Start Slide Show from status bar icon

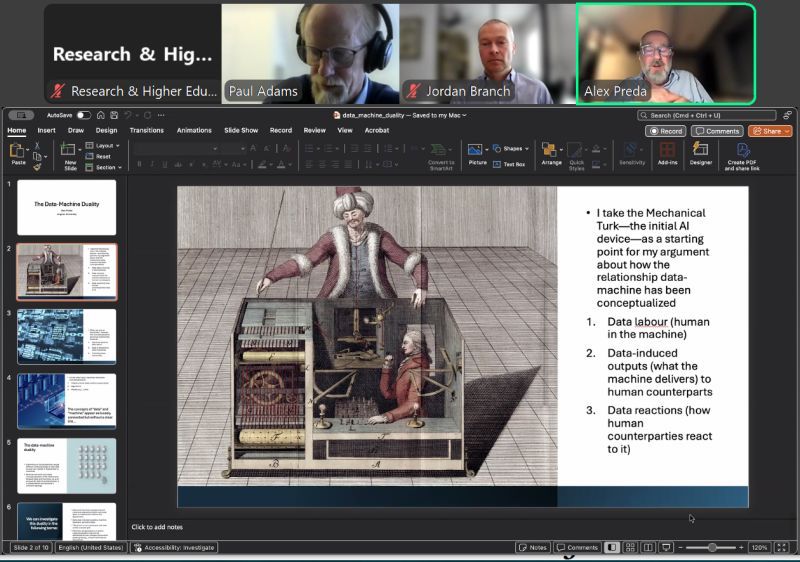point(666,548)
